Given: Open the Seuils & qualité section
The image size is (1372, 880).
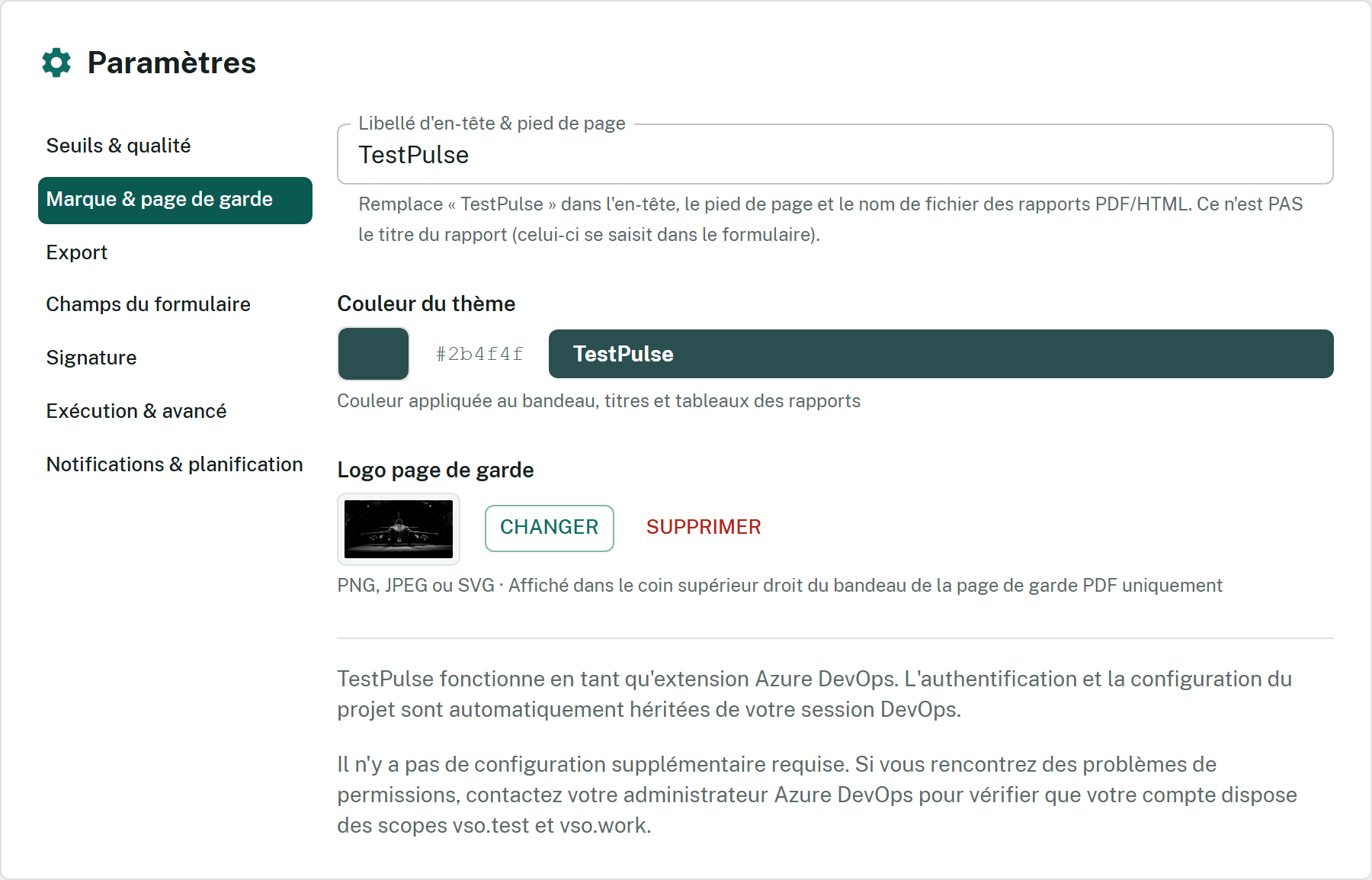Looking at the screenshot, I should 175,146.
